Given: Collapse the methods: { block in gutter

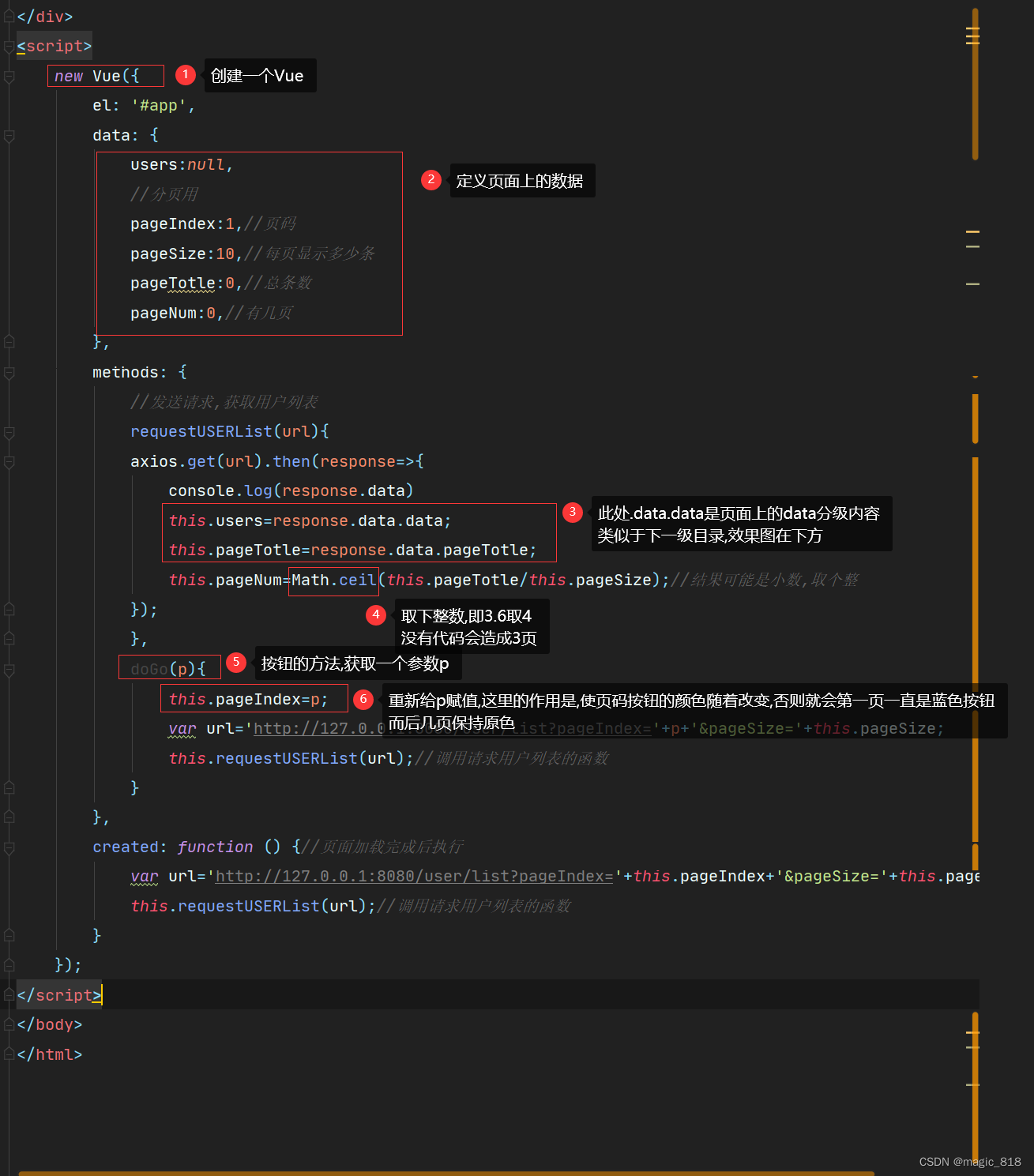Looking at the screenshot, I should [9, 373].
